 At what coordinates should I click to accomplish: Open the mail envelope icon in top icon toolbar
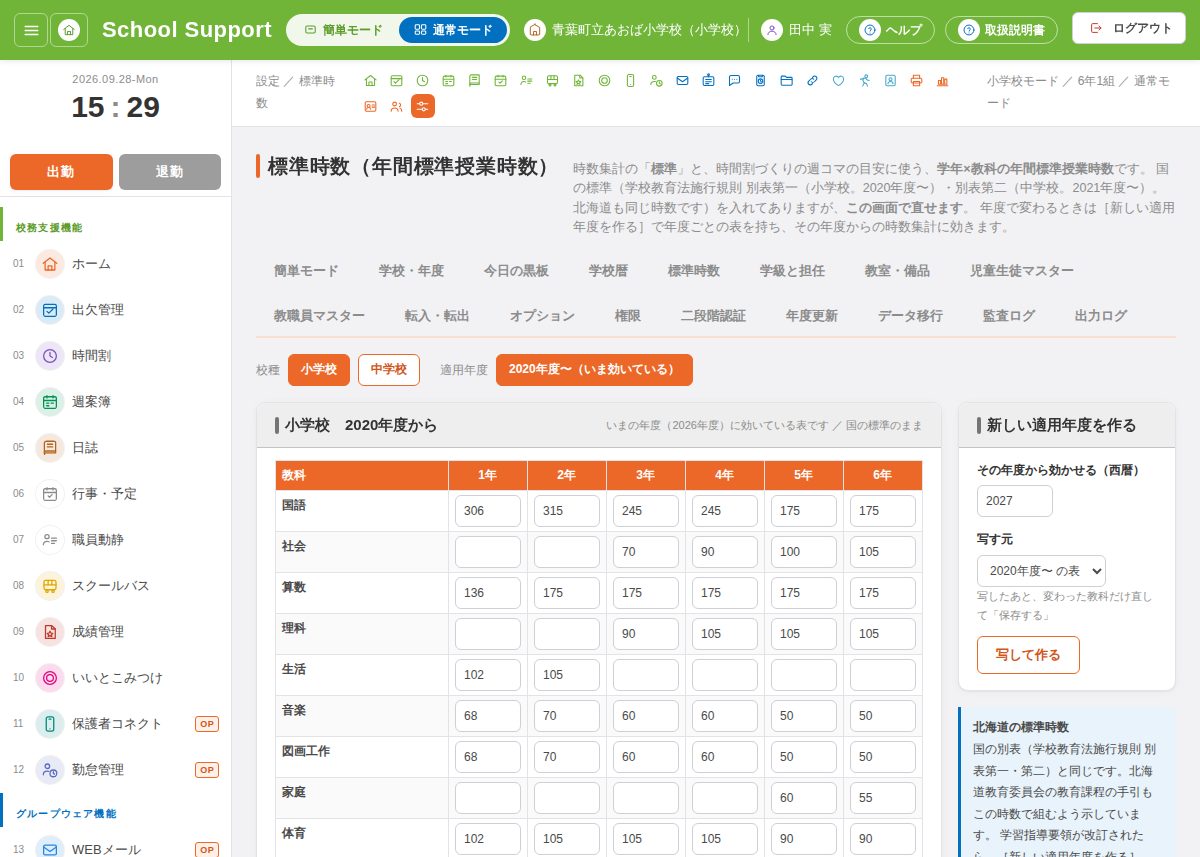682,81
